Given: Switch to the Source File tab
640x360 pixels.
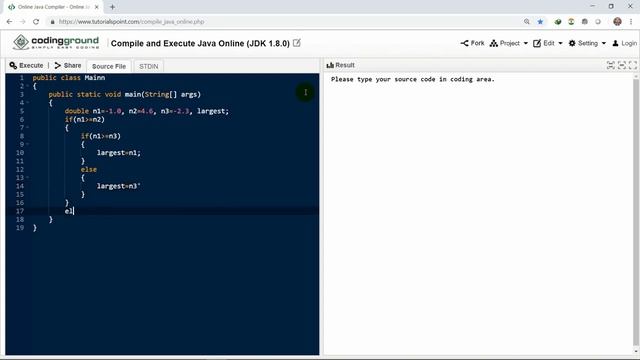Looking at the screenshot, I should click(x=109, y=66).
